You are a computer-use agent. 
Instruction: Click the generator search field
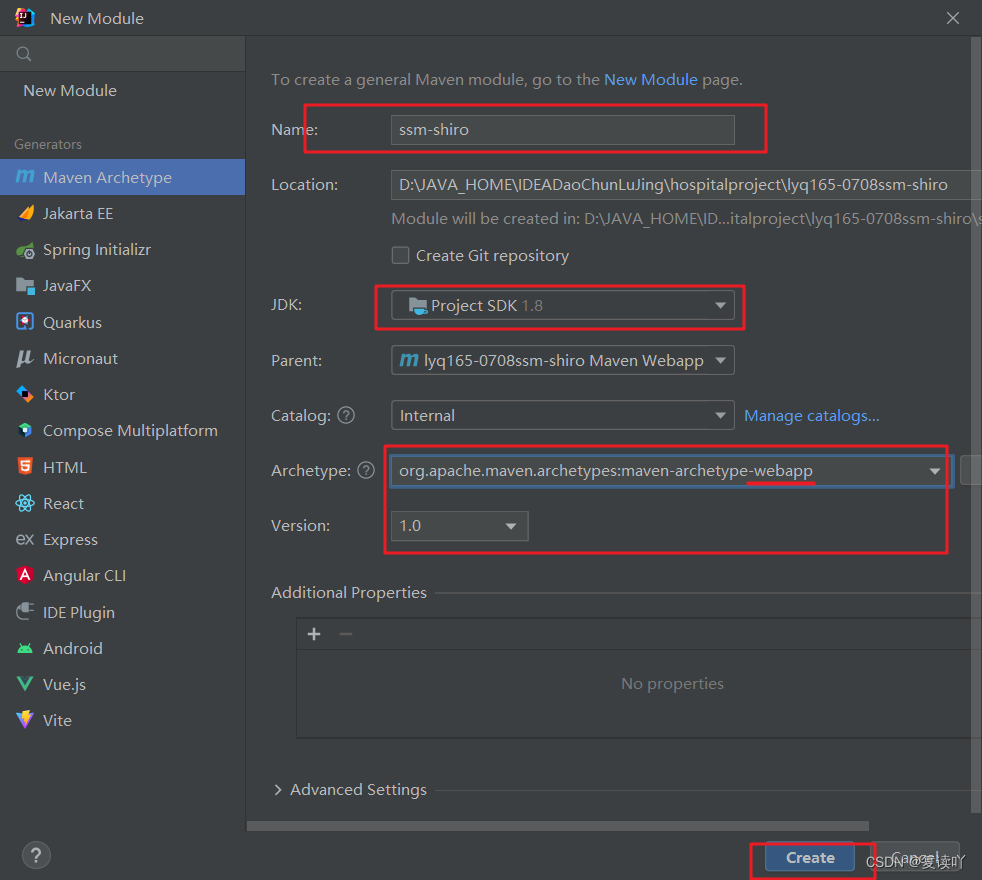click(123, 54)
